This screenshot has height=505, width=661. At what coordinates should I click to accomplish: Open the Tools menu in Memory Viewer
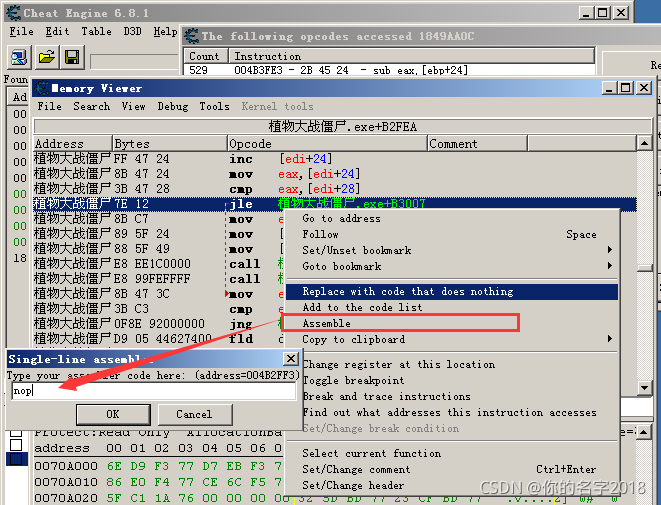215,107
